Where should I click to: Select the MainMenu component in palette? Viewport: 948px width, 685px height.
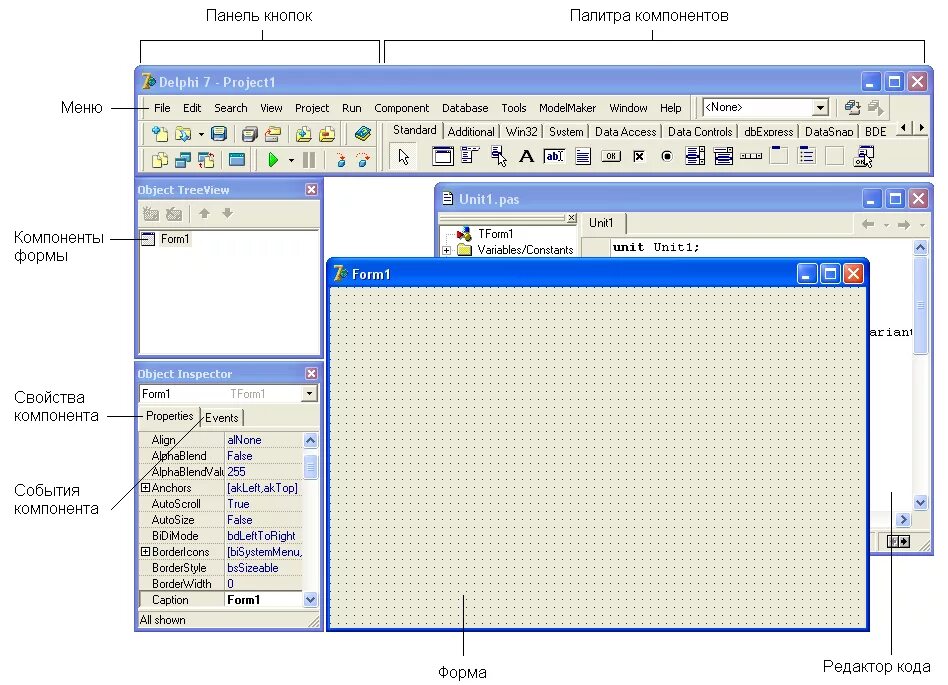[x=470, y=156]
